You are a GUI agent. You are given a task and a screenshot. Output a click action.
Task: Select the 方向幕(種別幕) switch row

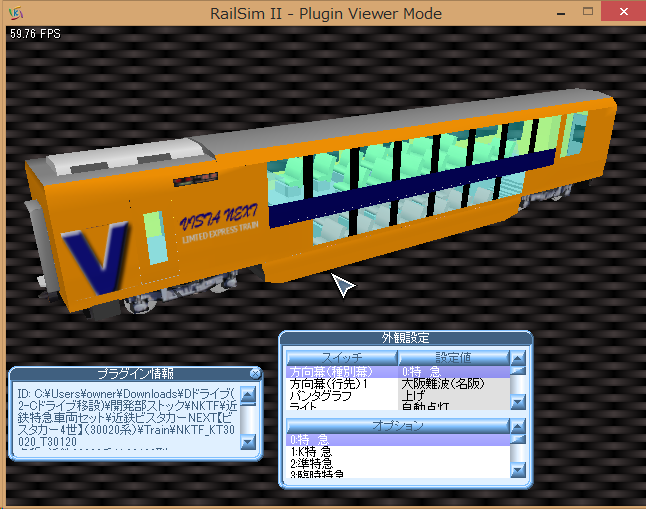pos(342,372)
